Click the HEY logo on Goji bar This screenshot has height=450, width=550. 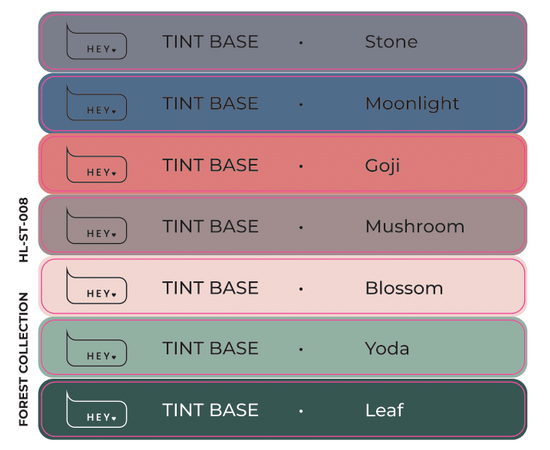point(96,165)
